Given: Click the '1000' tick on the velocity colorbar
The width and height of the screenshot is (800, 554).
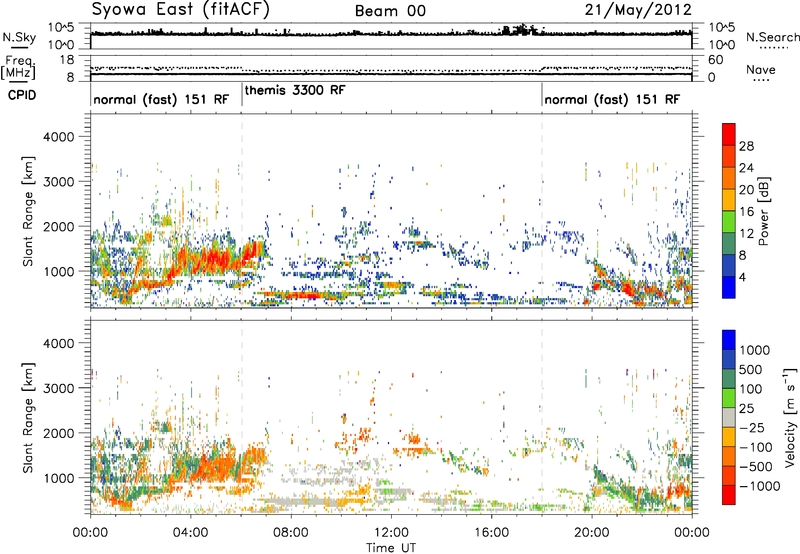Looking at the screenshot, I should 755,350.
